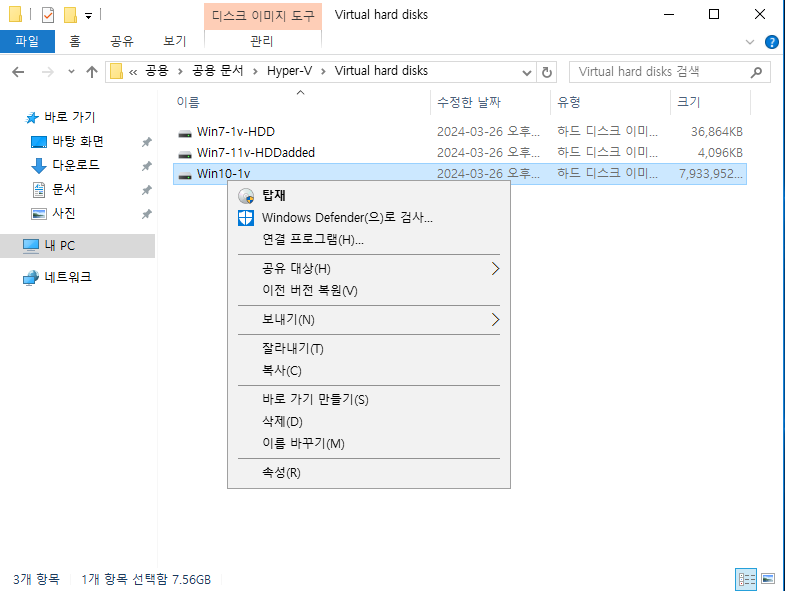Open 속성(R) from the context menu
This screenshot has height=591, width=785.
click(369, 473)
